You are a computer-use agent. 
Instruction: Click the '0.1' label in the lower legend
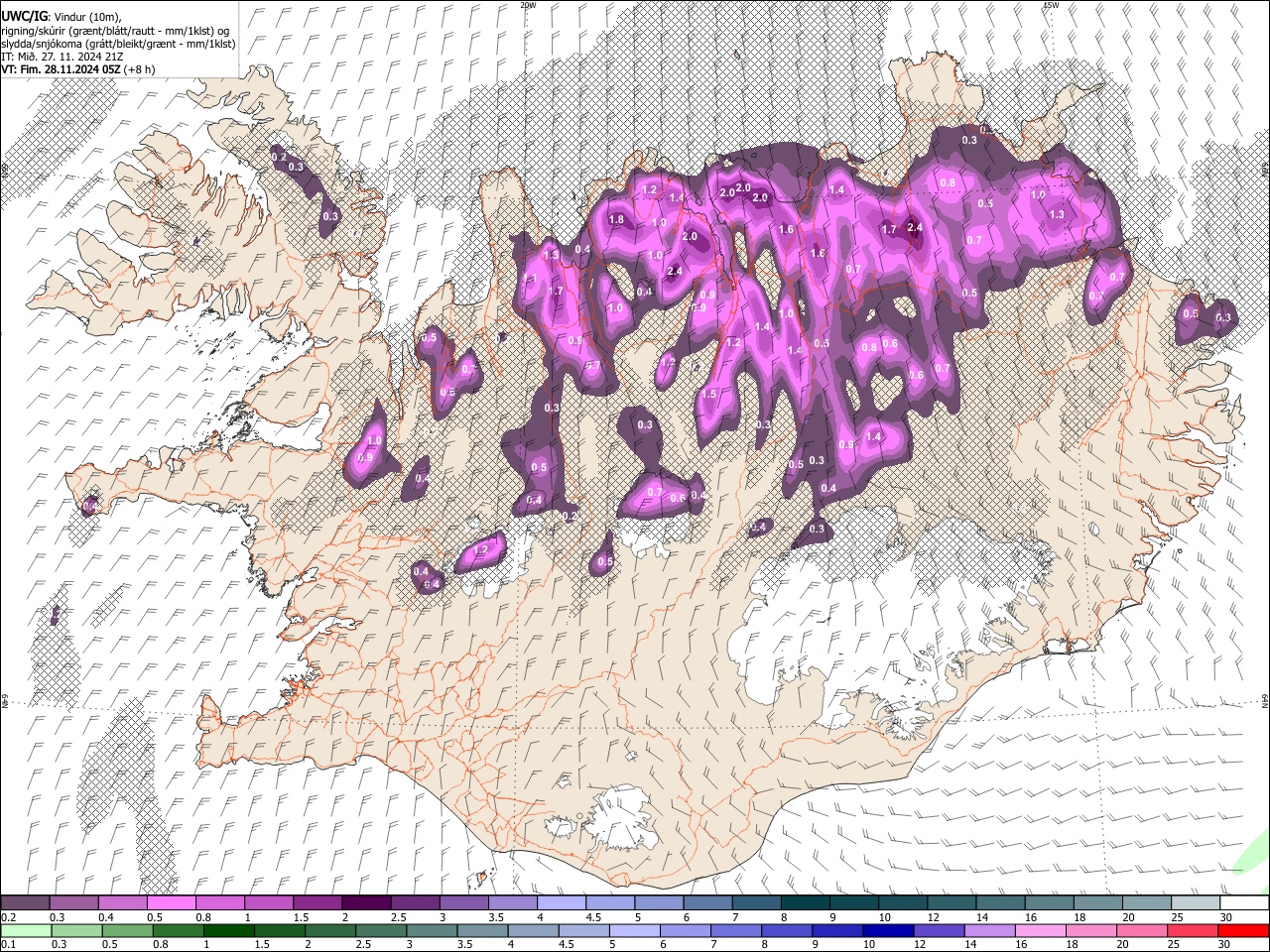tap(8, 944)
